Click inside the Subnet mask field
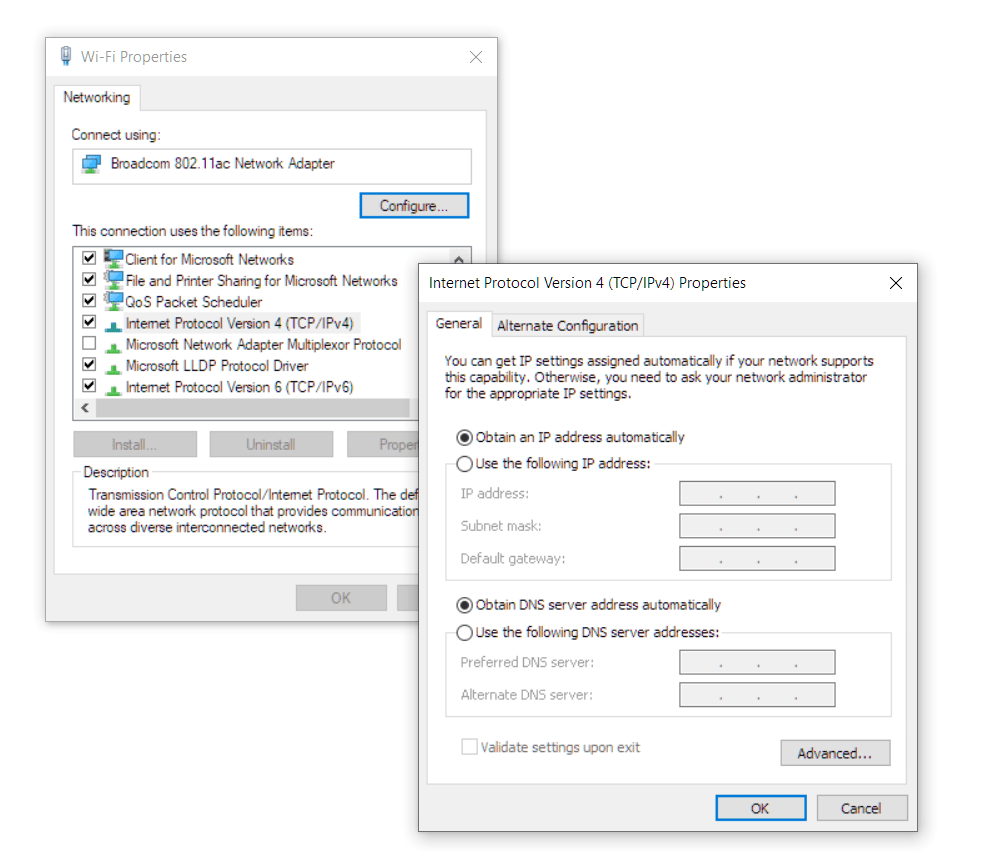This screenshot has height=865, width=981. 756,525
